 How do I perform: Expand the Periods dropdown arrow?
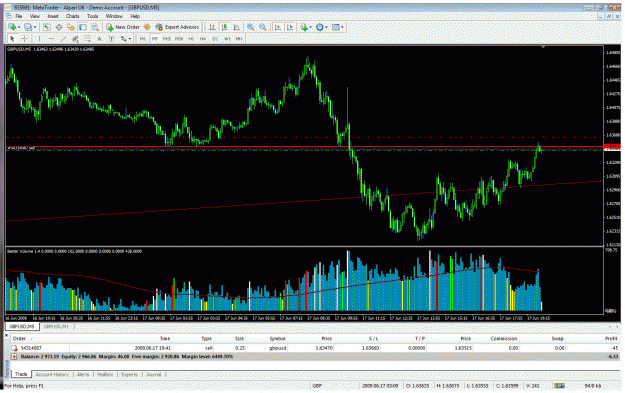click(x=326, y=27)
